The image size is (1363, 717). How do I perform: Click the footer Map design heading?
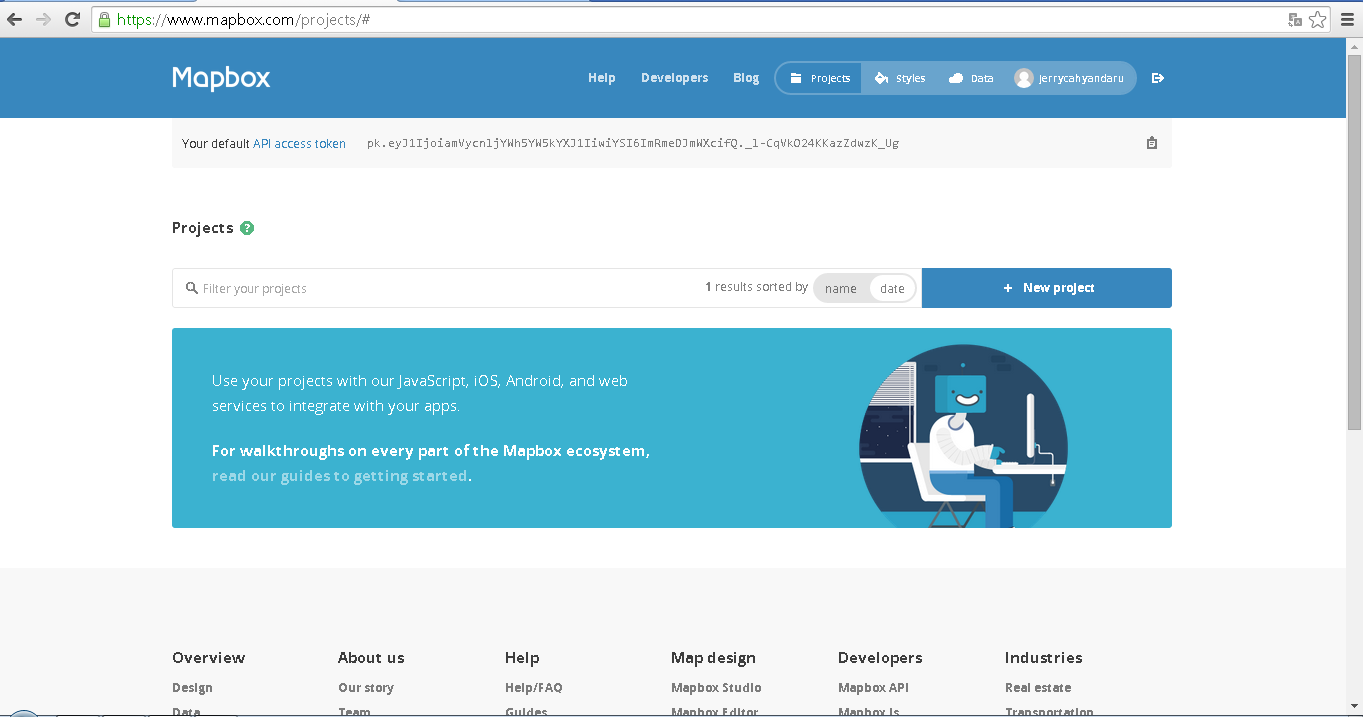click(x=713, y=658)
